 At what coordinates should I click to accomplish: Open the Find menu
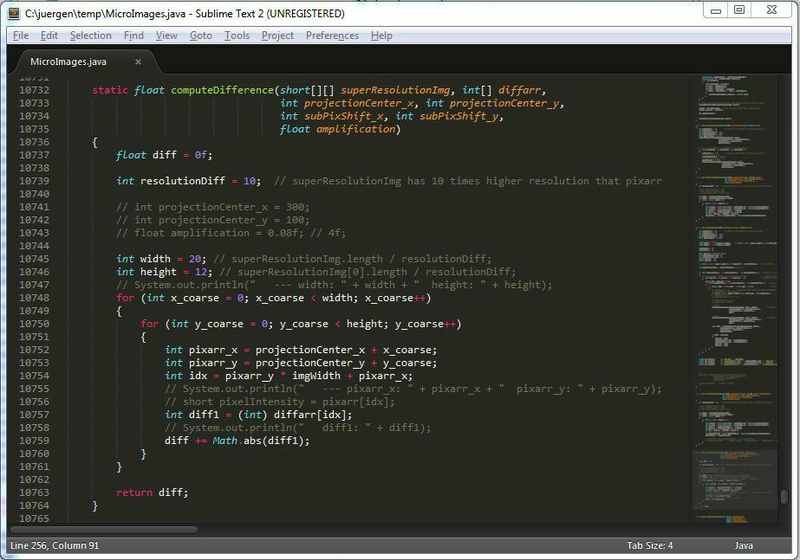(134, 36)
